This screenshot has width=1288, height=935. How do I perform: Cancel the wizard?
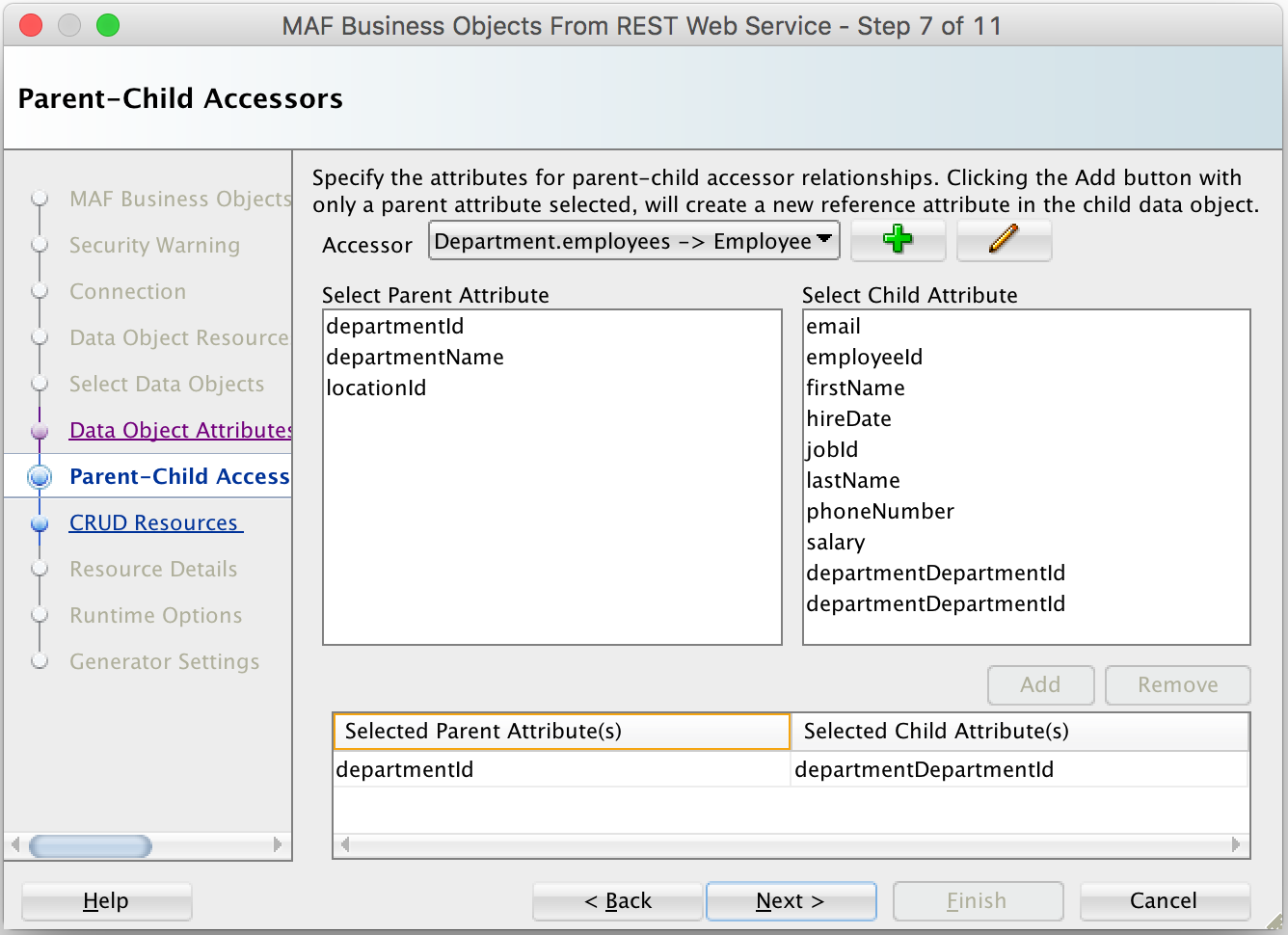[1165, 900]
